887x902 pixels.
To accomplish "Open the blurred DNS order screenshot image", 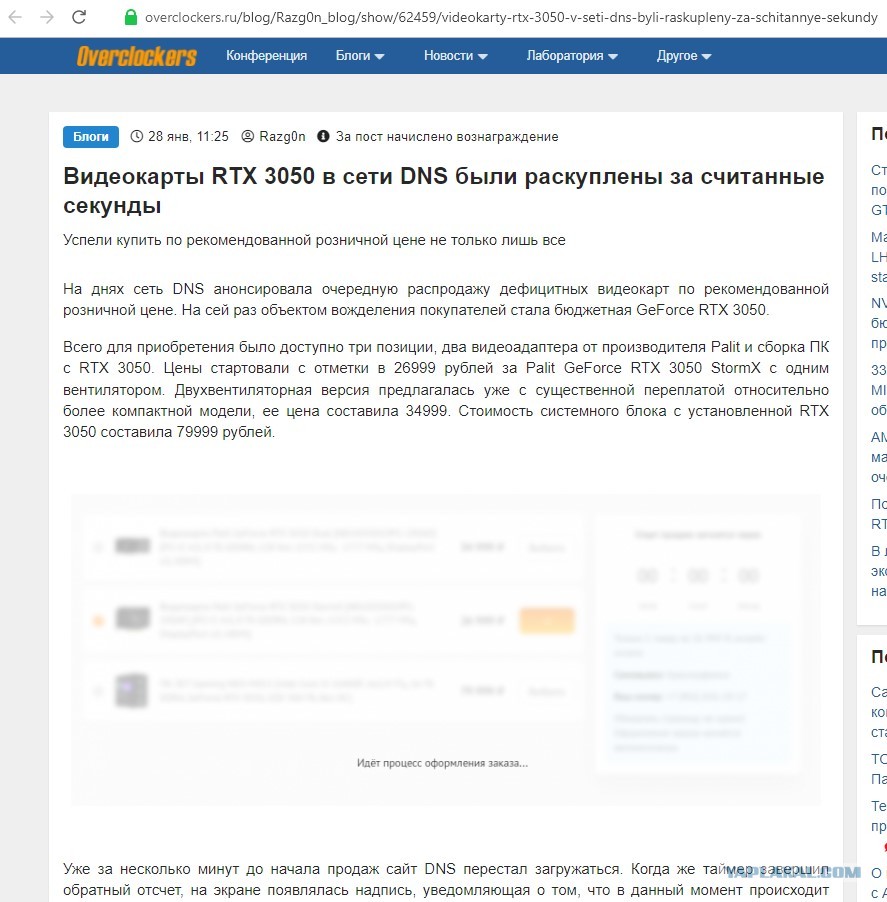I will (x=446, y=651).
